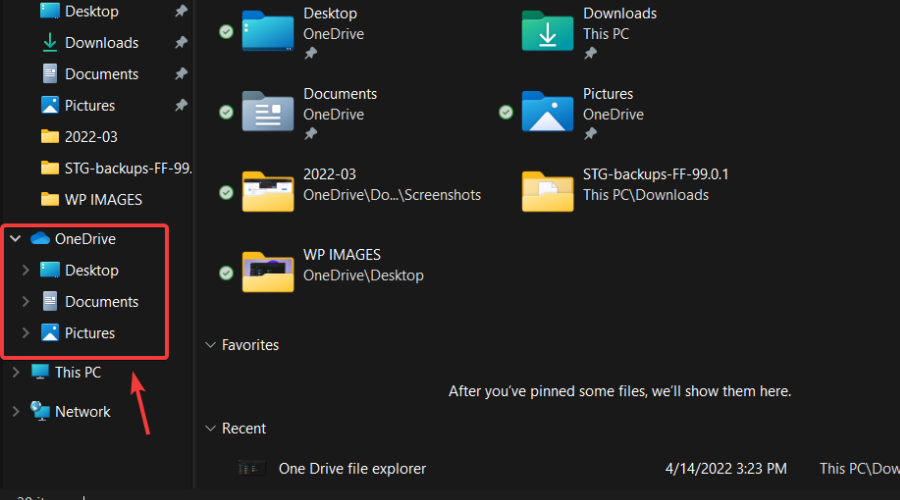Click sync status check beside Desktop tile

[226, 32]
